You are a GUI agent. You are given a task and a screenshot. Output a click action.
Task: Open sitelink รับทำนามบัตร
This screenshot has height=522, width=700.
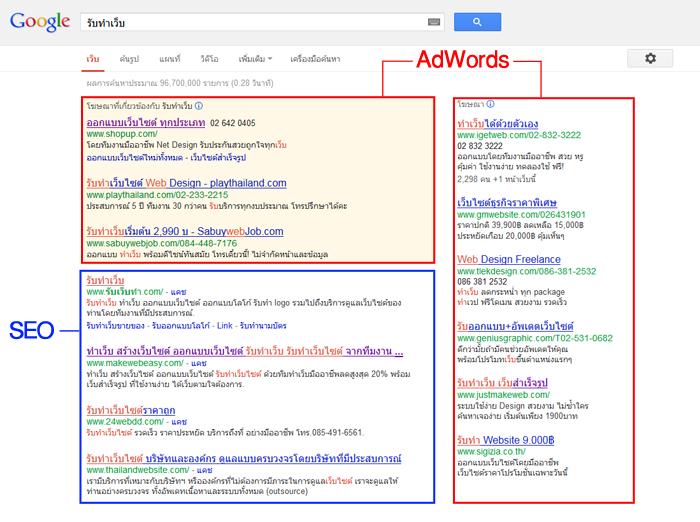point(263,326)
